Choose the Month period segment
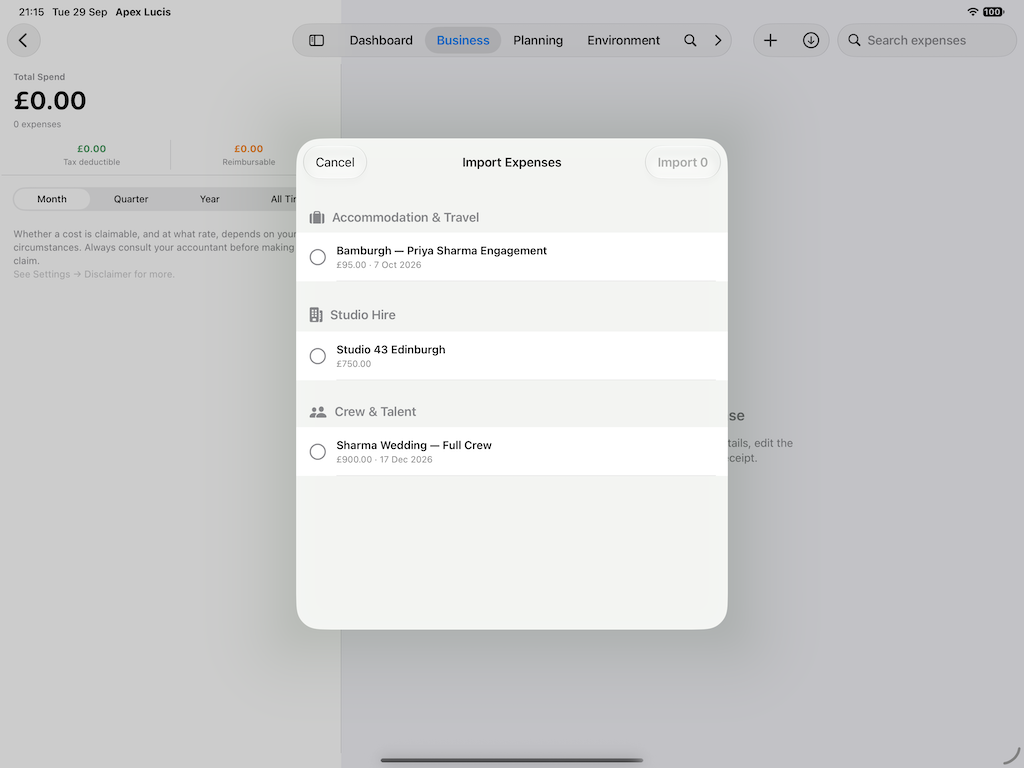The image size is (1024, 768). (52, 199)
